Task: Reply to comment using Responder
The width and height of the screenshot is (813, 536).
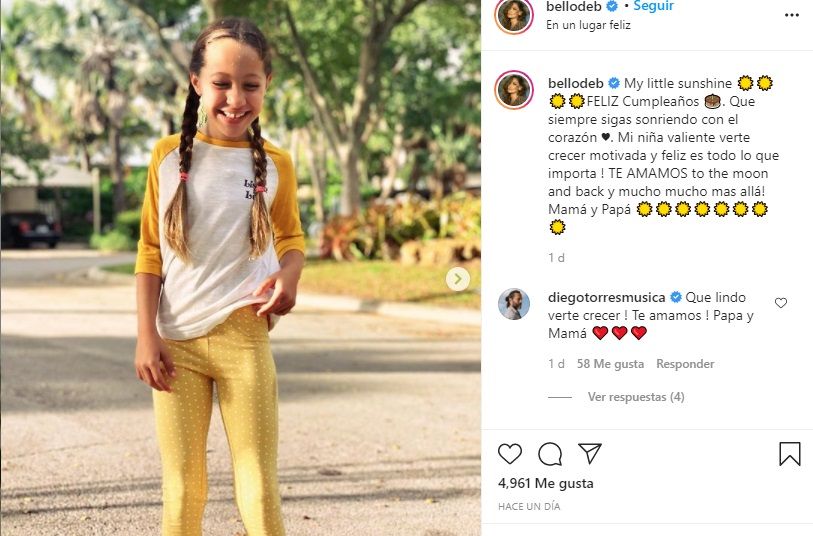Action: (685, 364)
